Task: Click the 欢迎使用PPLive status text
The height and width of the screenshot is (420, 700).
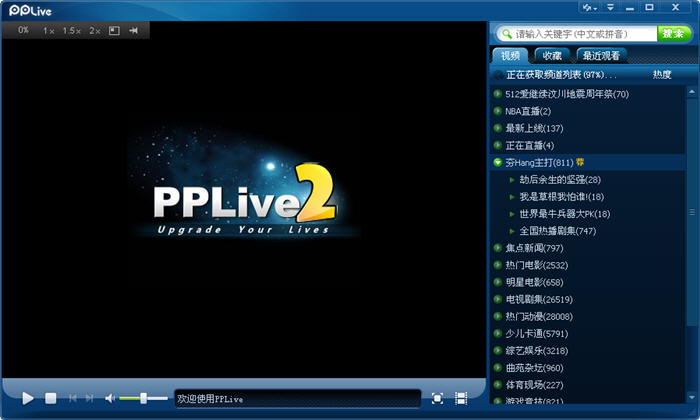Action: [210, 399]
